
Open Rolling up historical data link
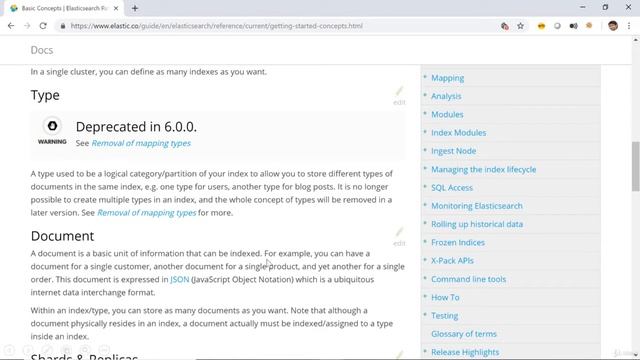coord(477,224)
